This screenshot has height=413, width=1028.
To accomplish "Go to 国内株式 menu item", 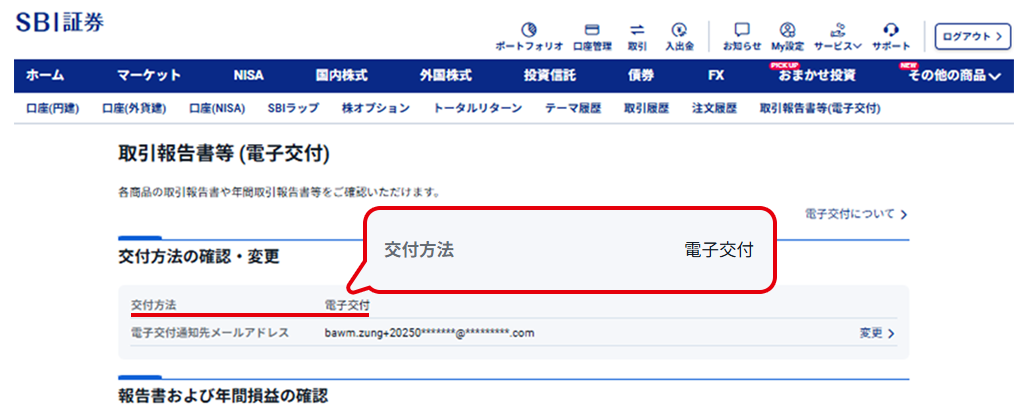I will [341, 76].
